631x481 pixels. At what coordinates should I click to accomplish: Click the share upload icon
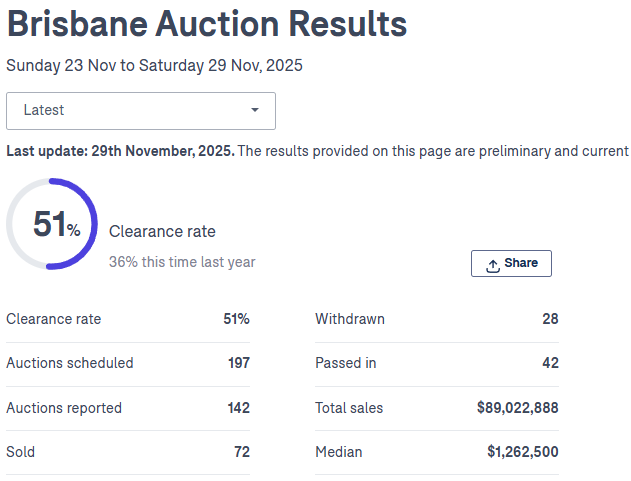[x=493, y=264]
